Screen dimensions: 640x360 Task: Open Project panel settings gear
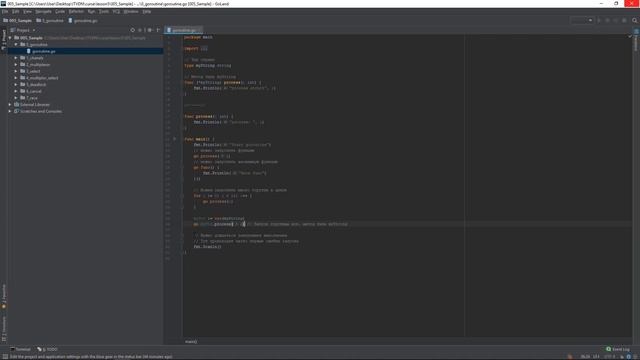(149, 30)
